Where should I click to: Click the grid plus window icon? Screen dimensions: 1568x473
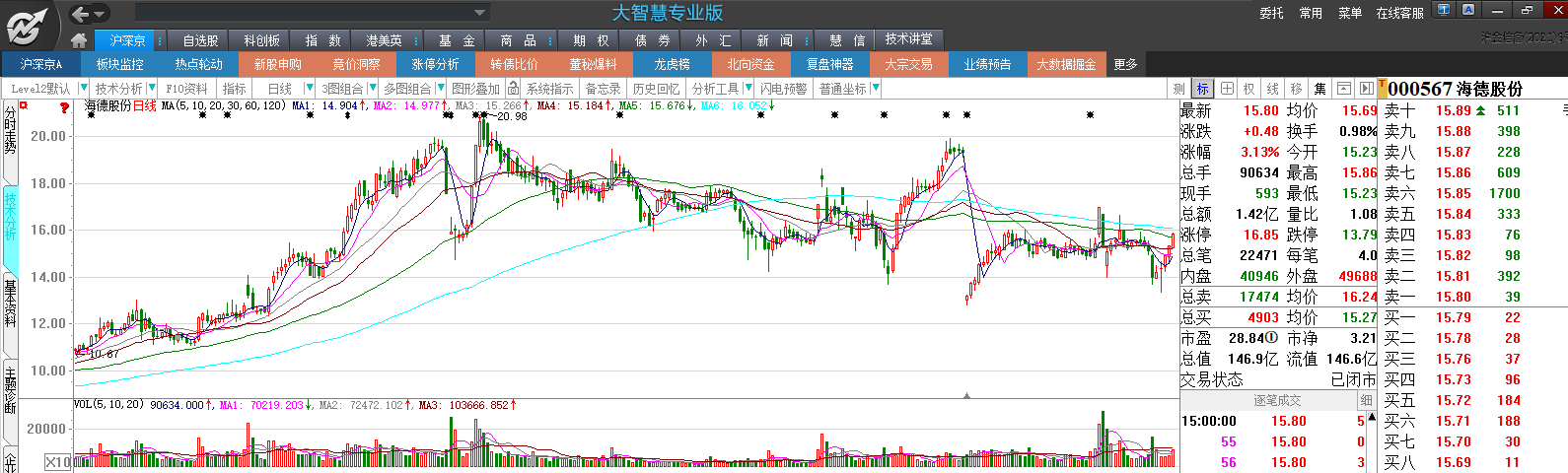click(x=1226, y=89)
